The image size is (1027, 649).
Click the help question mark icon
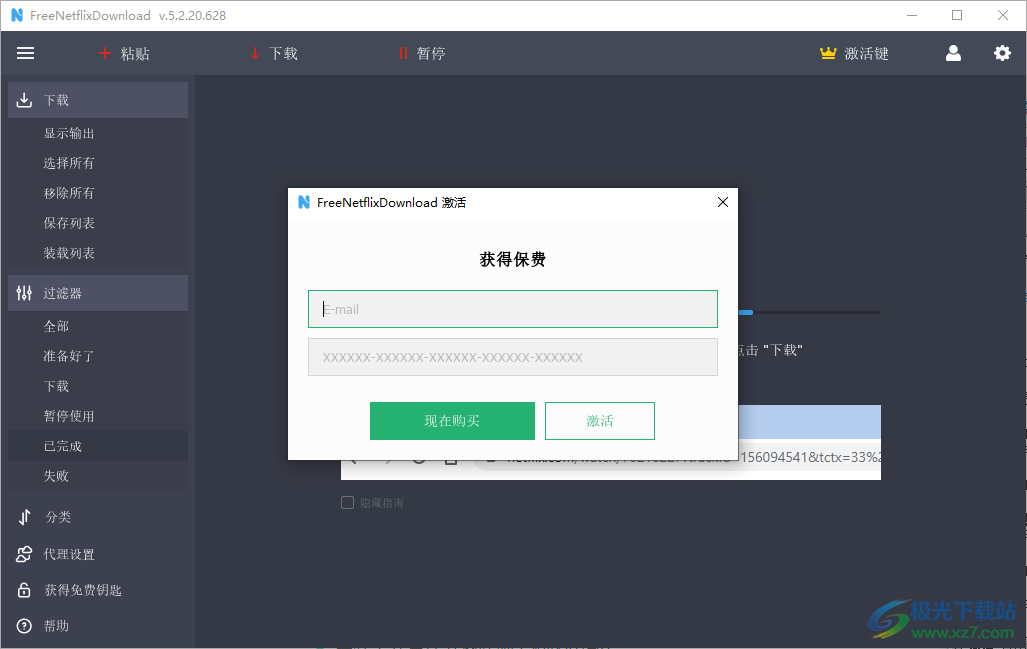pos(24,625)
